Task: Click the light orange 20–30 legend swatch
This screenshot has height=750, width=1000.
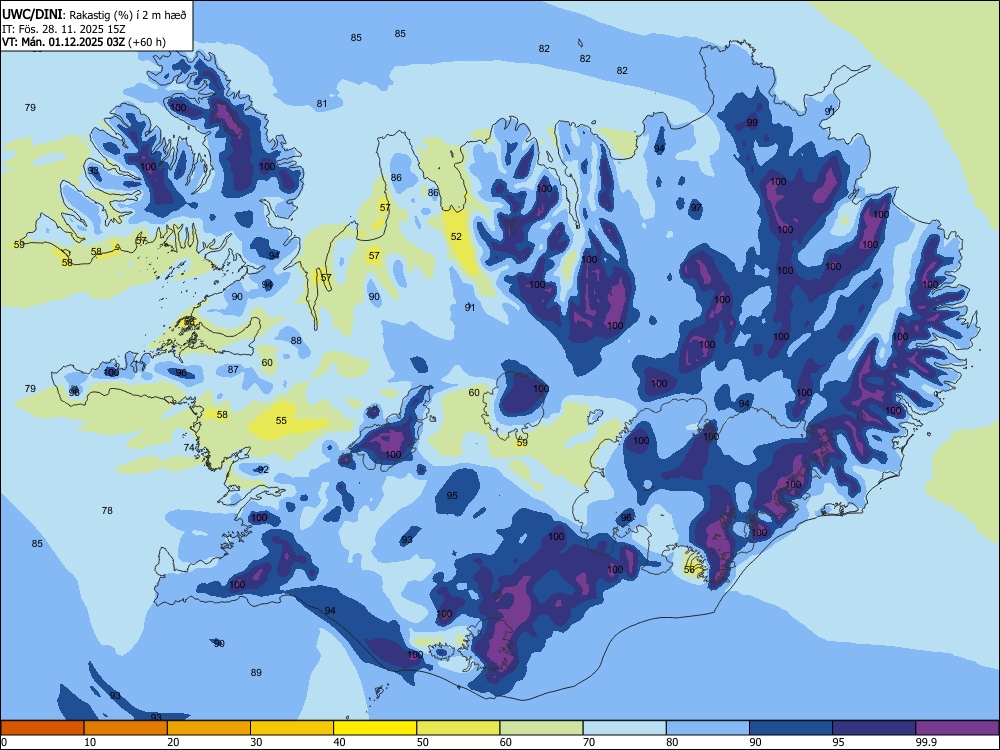Action: [x=209, y=728]
